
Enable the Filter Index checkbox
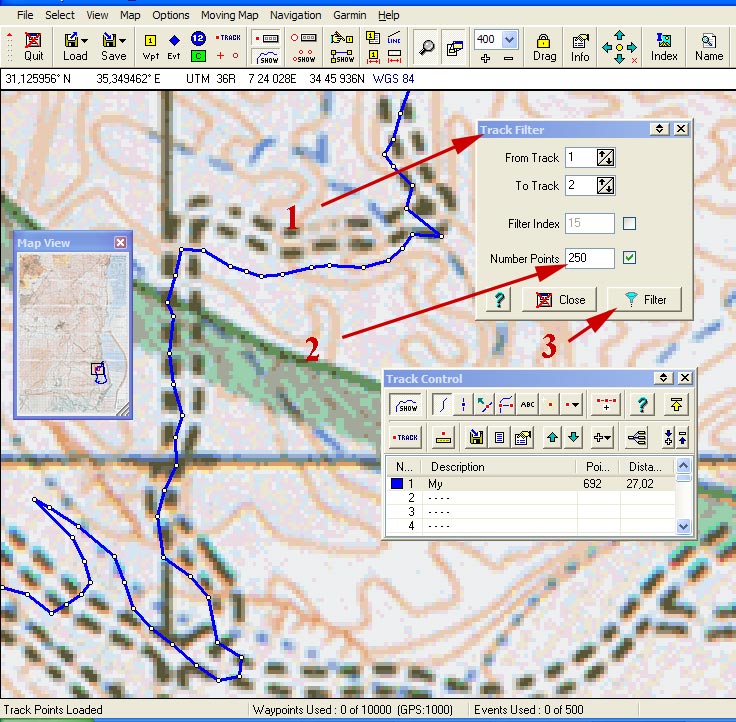tap(629, 223)
